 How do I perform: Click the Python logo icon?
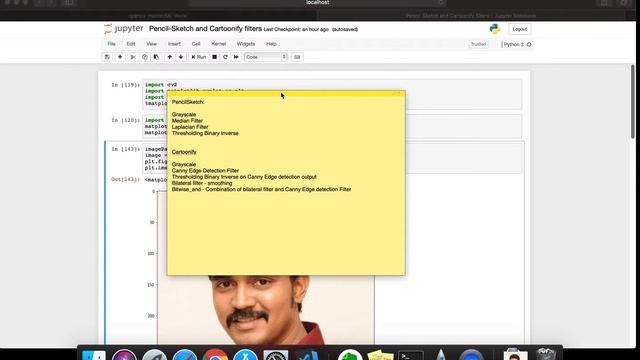click(495, 29)
